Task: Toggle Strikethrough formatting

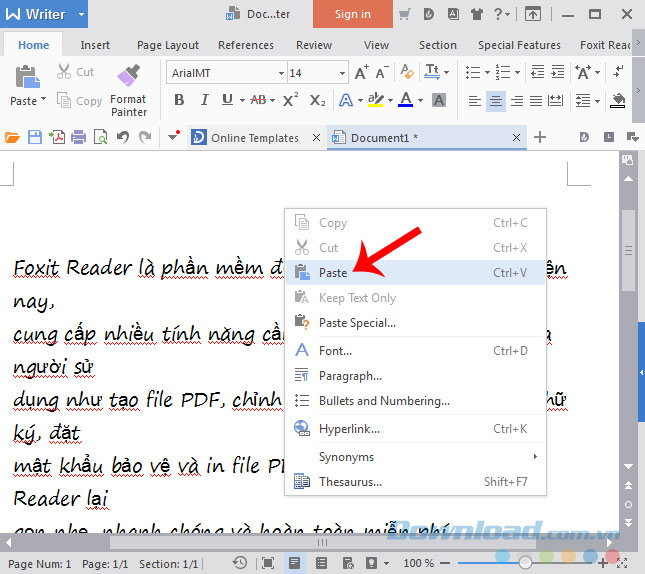Action: pos(258,100)
